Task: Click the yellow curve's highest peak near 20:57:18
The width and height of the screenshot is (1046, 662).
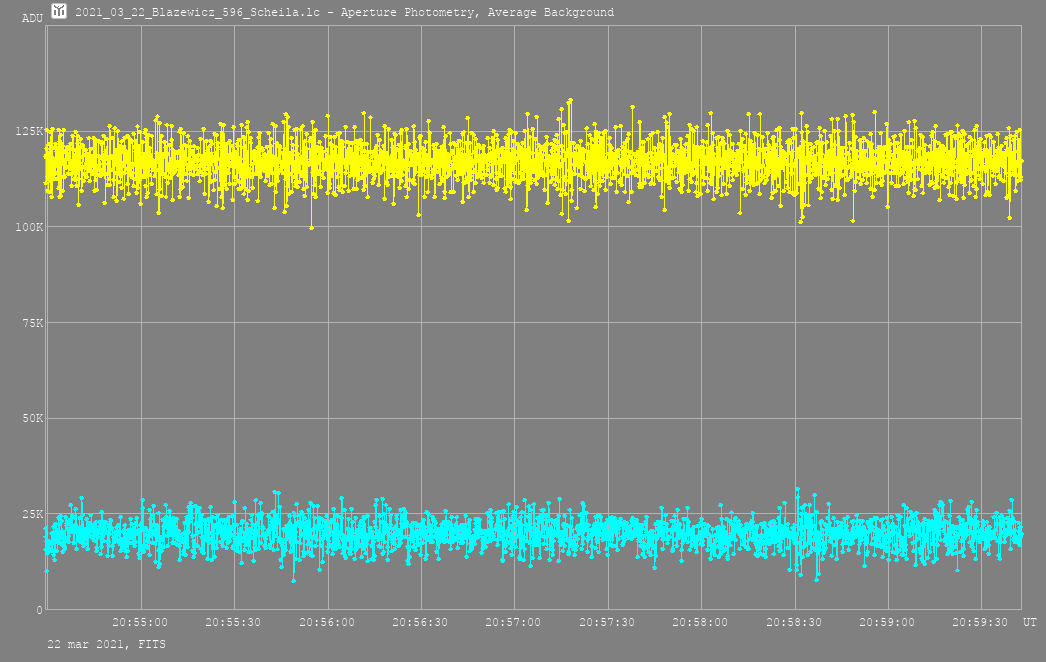Action: click(570, 101)
